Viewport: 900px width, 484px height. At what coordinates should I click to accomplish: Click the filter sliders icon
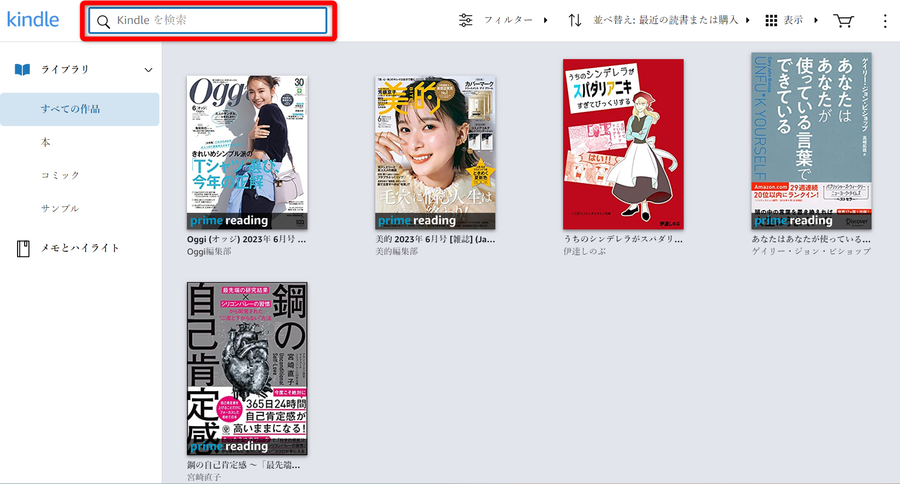pos(465,20)
